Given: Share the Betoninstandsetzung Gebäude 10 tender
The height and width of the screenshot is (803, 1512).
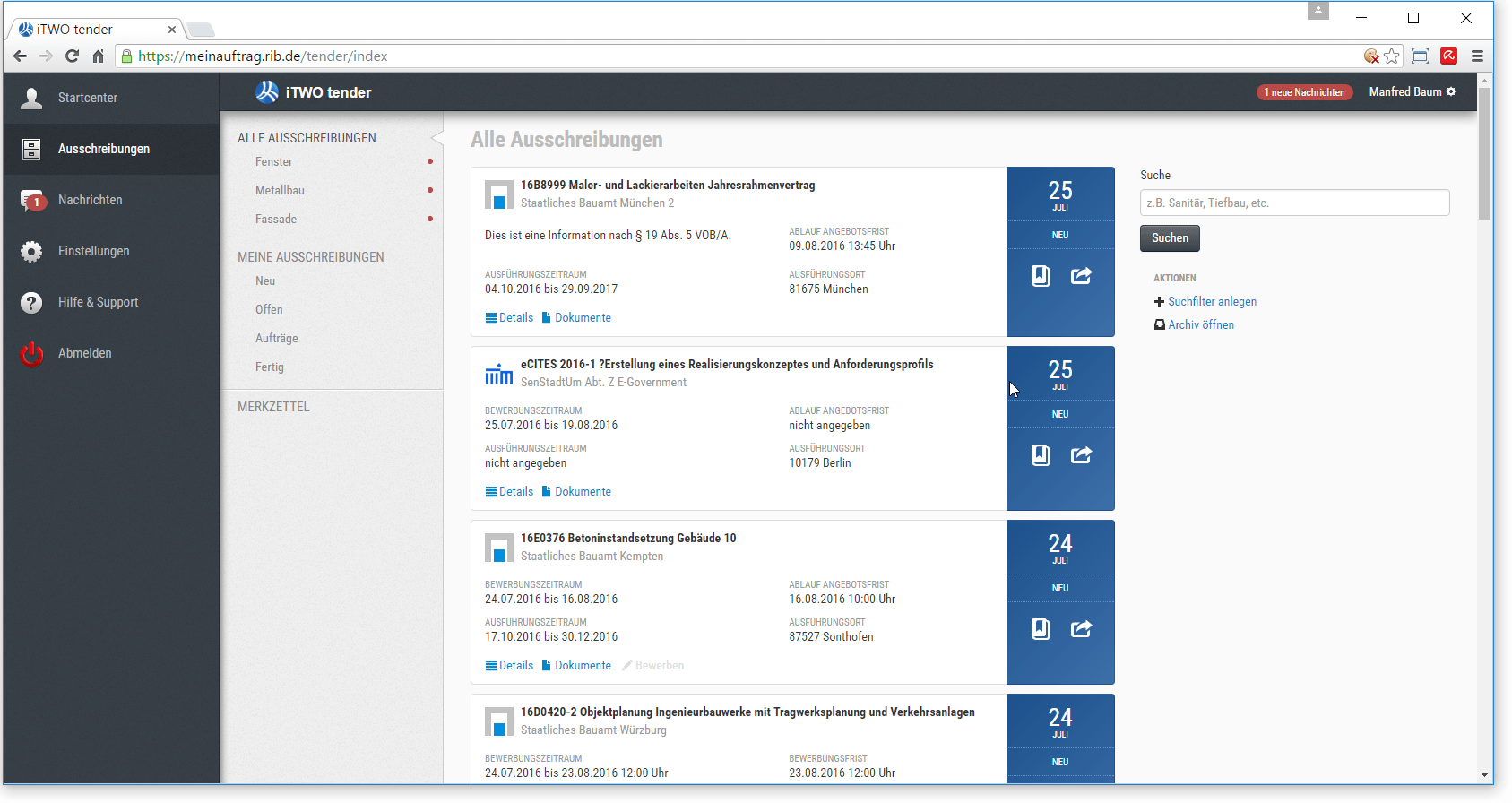Looking at the screenshot, I should coord(1081,629).
